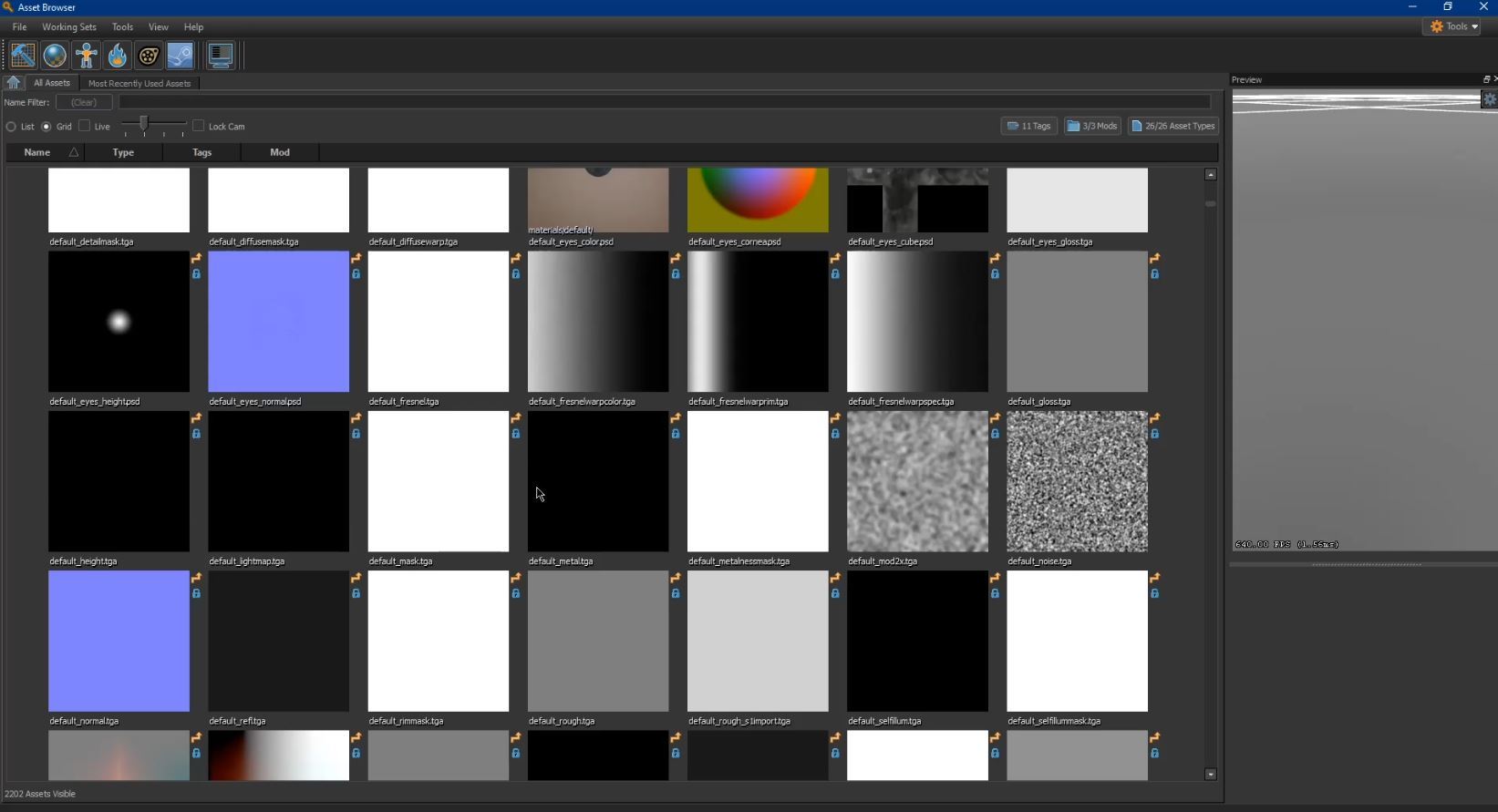The width and height of the screenshot is (1498, 812).
Task: Click the orange arrow icon for default_eyes_normal.psd
Action: [356, 259]
